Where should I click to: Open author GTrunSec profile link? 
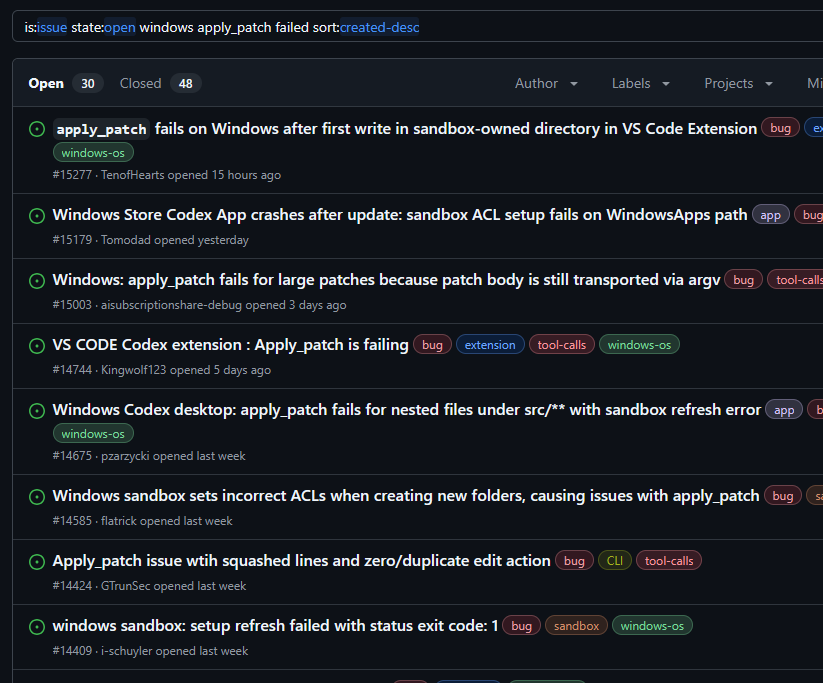[125, 586]
